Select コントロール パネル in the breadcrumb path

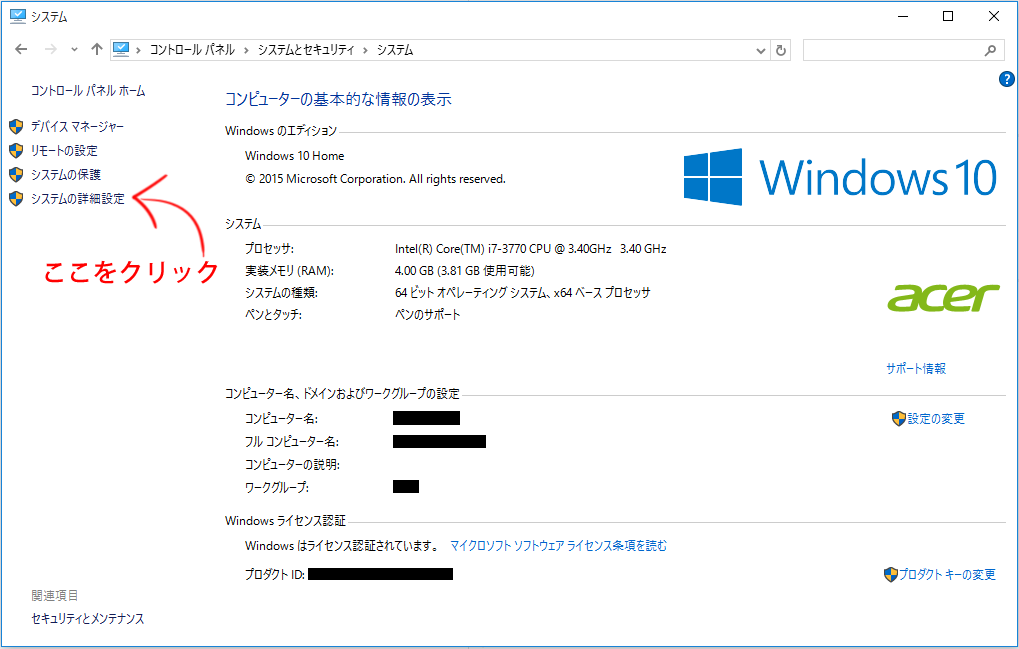point(192,50)
